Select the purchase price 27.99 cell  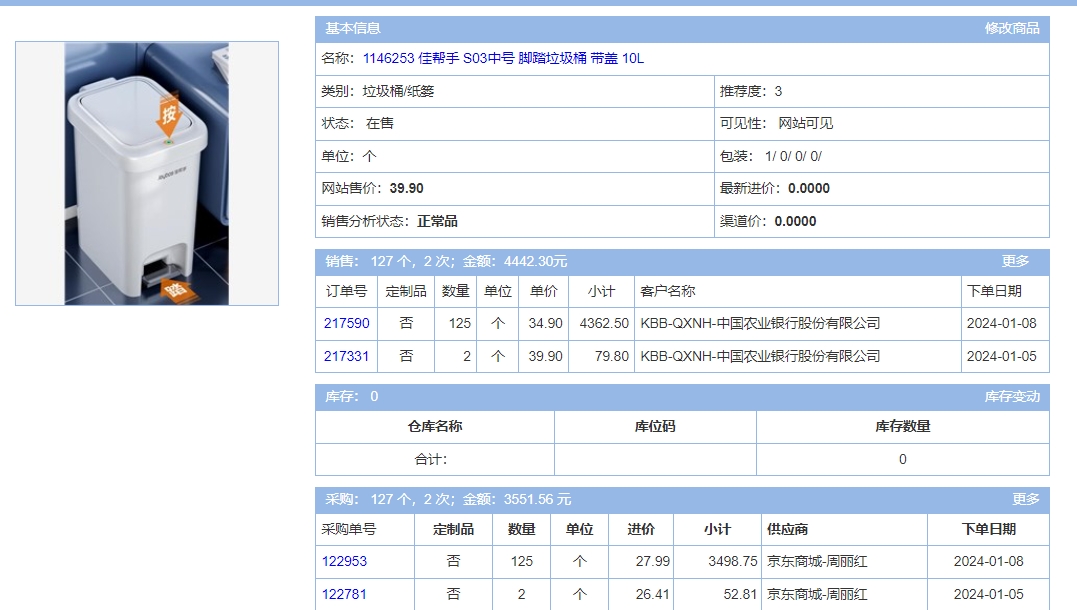tap(641, 561)
